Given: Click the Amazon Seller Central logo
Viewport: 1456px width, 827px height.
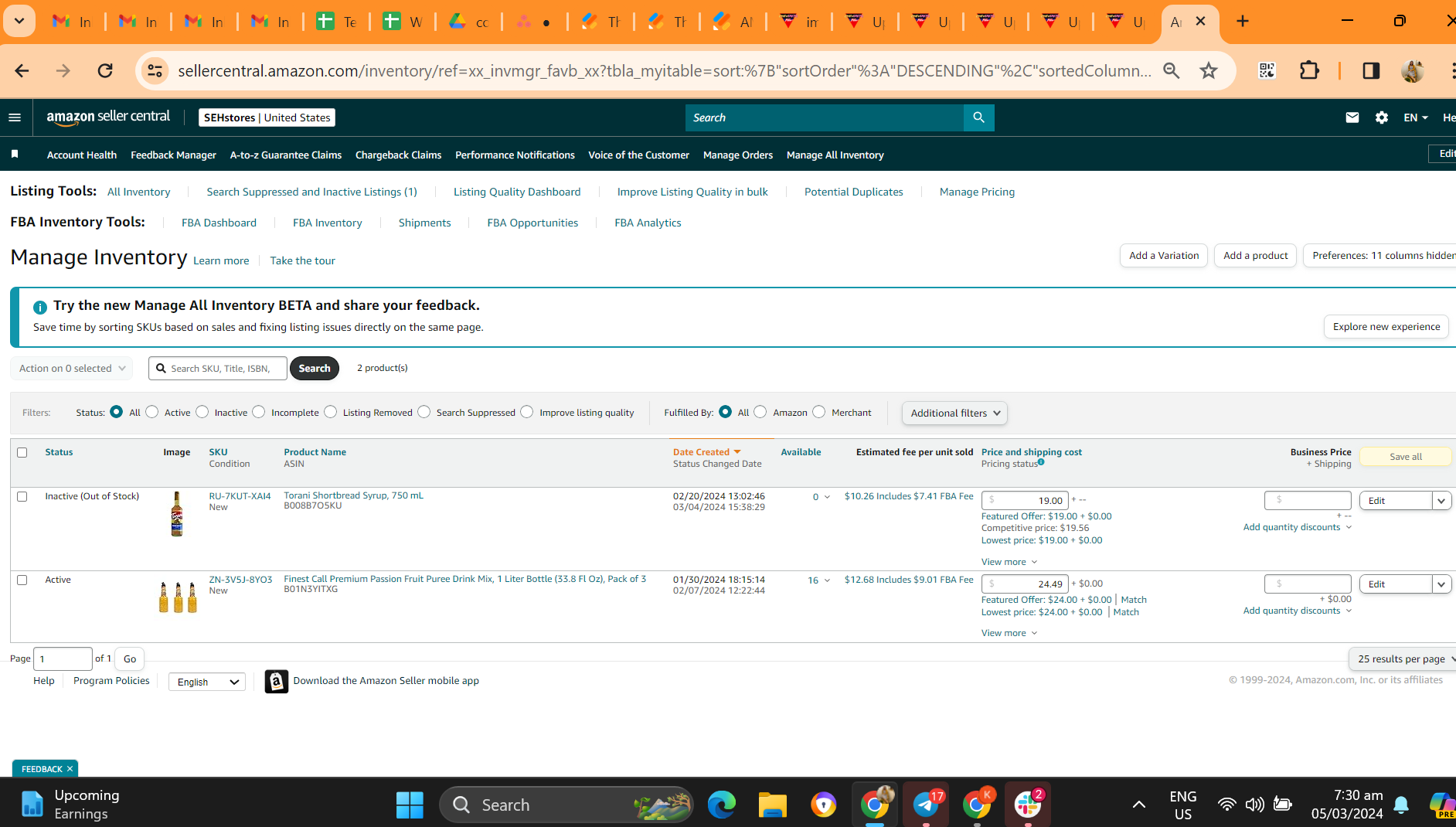Looking at the screenshot, I should [x=108, y=117].
